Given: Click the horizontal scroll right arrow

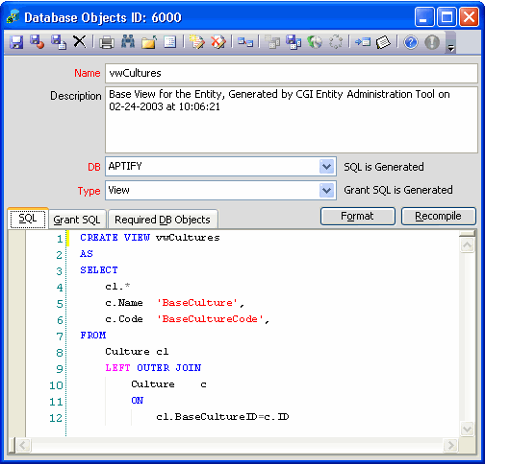Looking at the screenshot, I should (x=450, y=445).
